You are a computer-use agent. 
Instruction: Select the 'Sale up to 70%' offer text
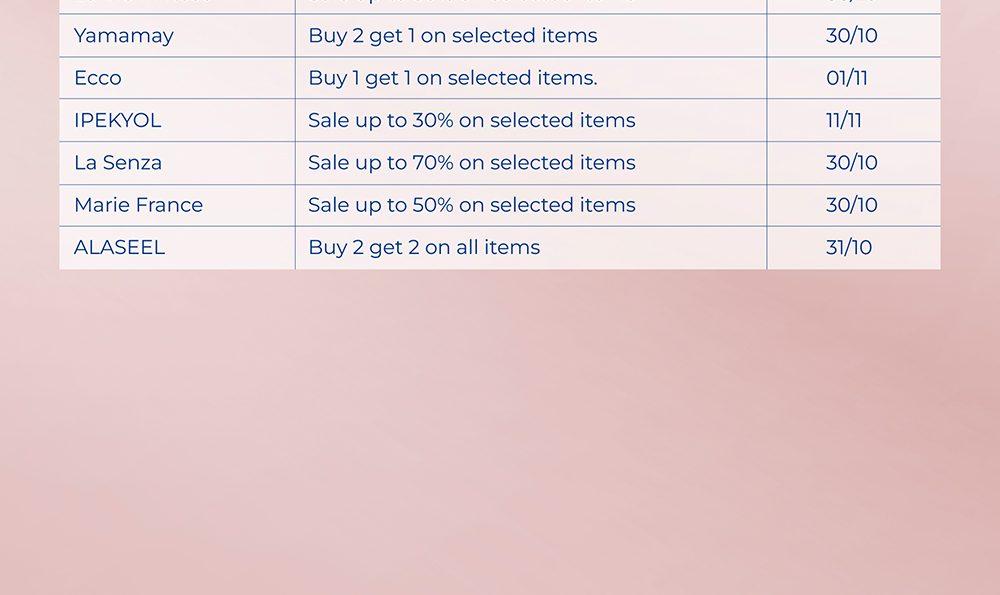tap(471, 163)
